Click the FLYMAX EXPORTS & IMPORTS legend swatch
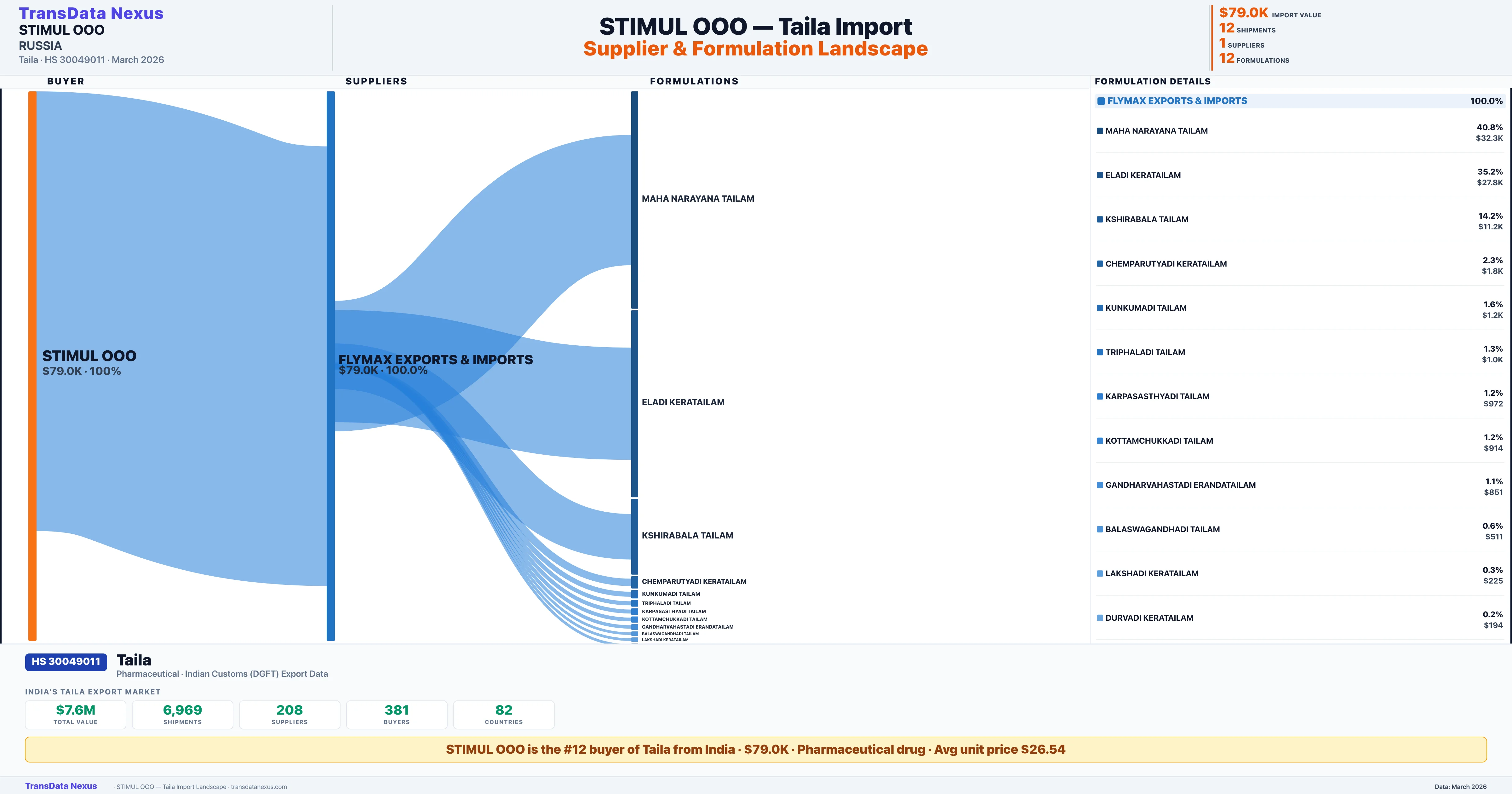Screen dimensions: 1512x794 (x=1101, y=101)
